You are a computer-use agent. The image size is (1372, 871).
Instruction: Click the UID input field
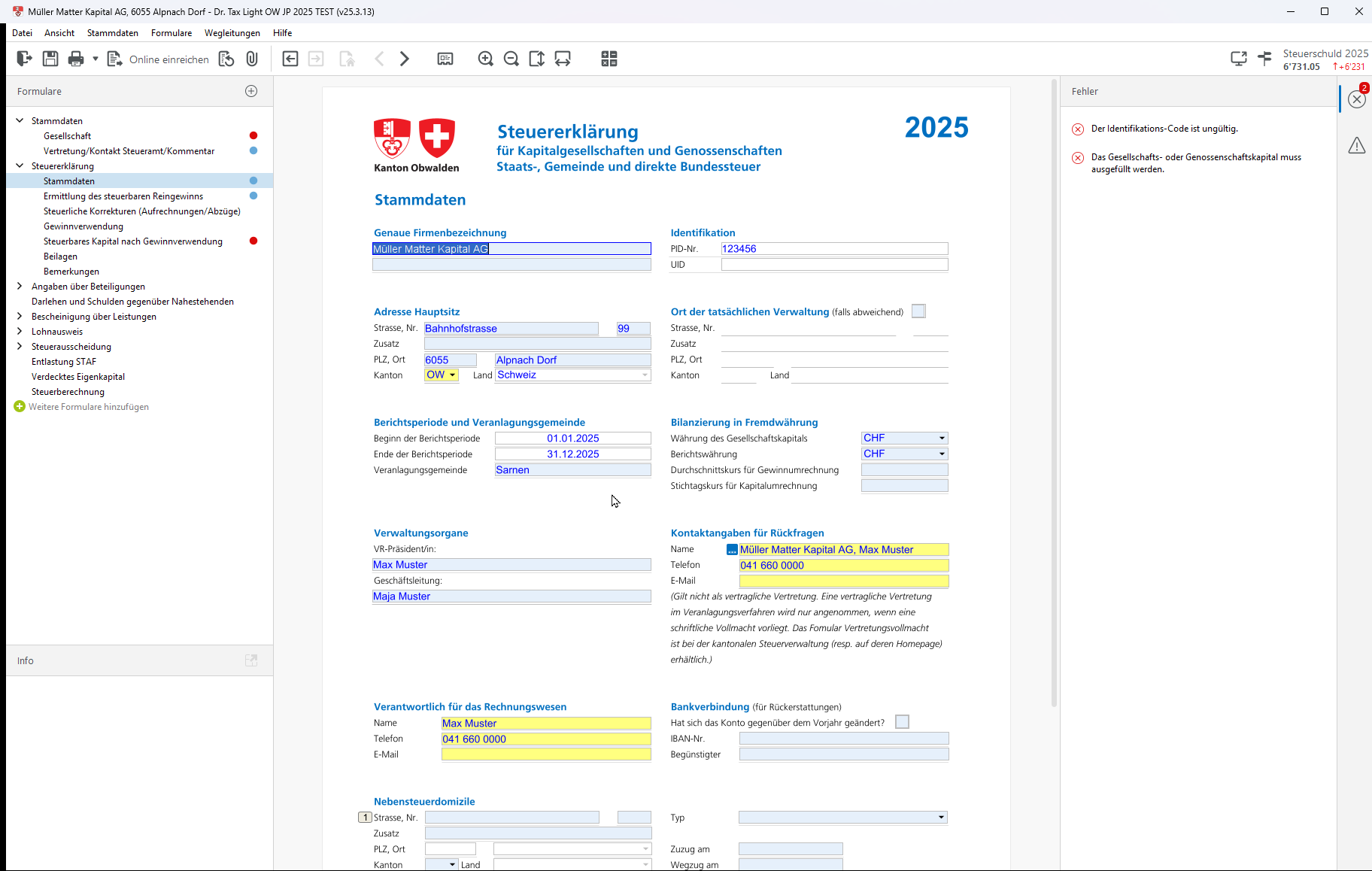coord(834,265)
